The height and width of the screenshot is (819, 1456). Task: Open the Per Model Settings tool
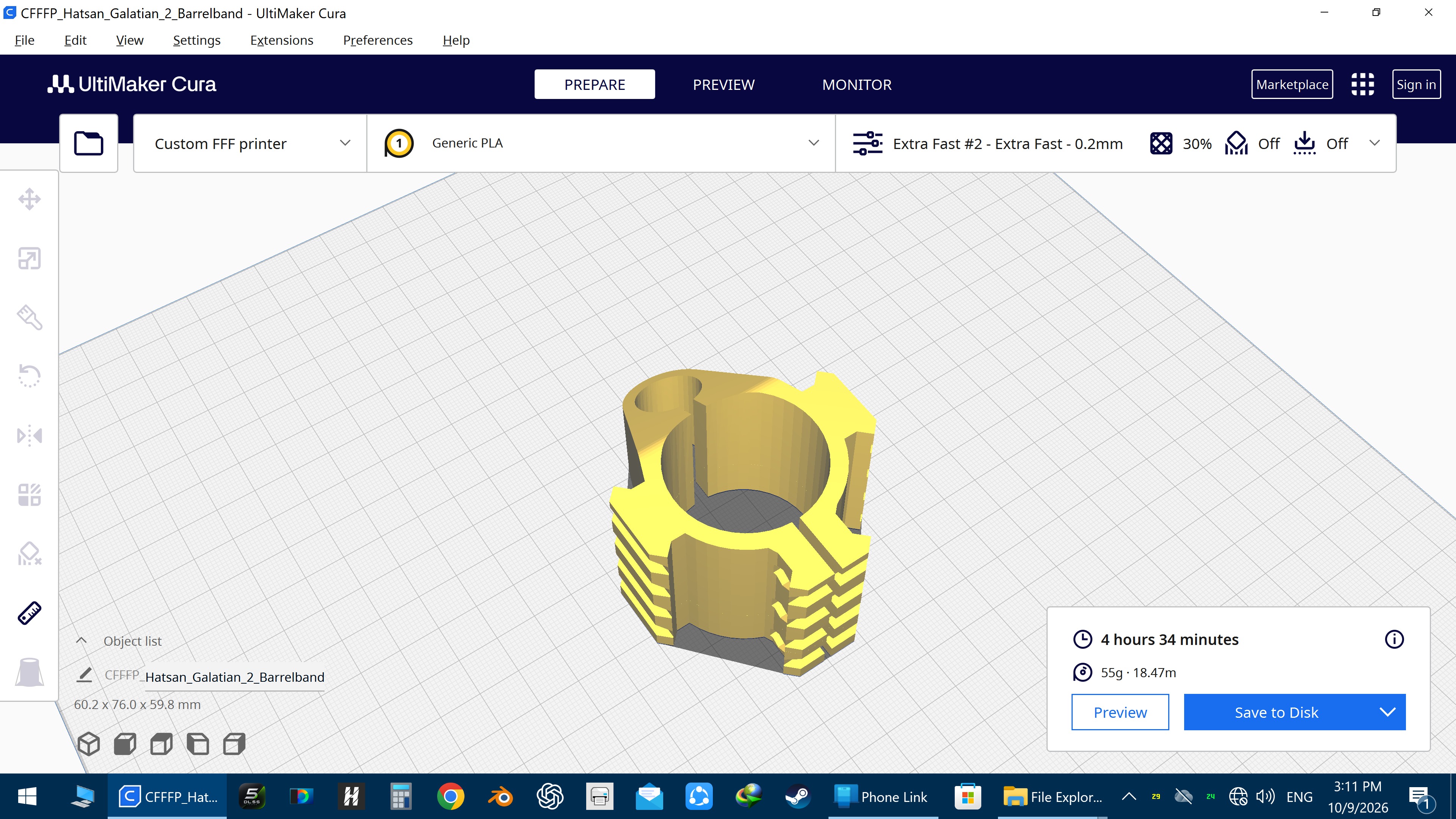30,495
